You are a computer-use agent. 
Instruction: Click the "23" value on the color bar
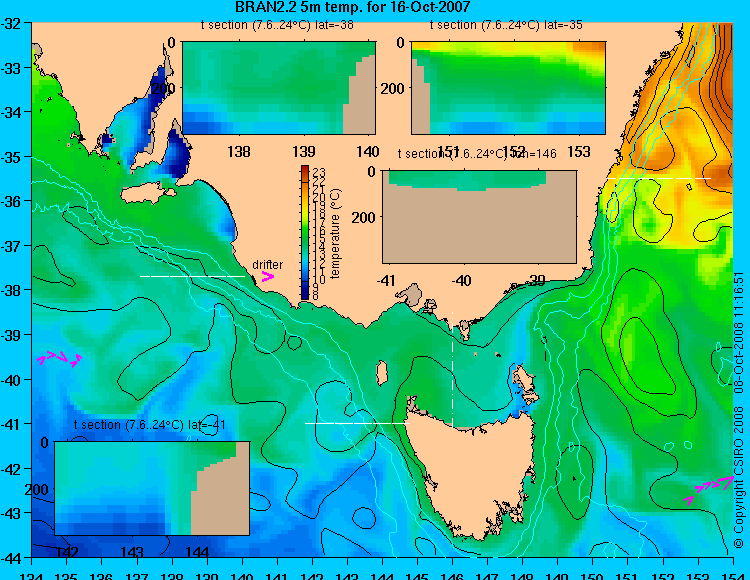[x=319, y=173]
